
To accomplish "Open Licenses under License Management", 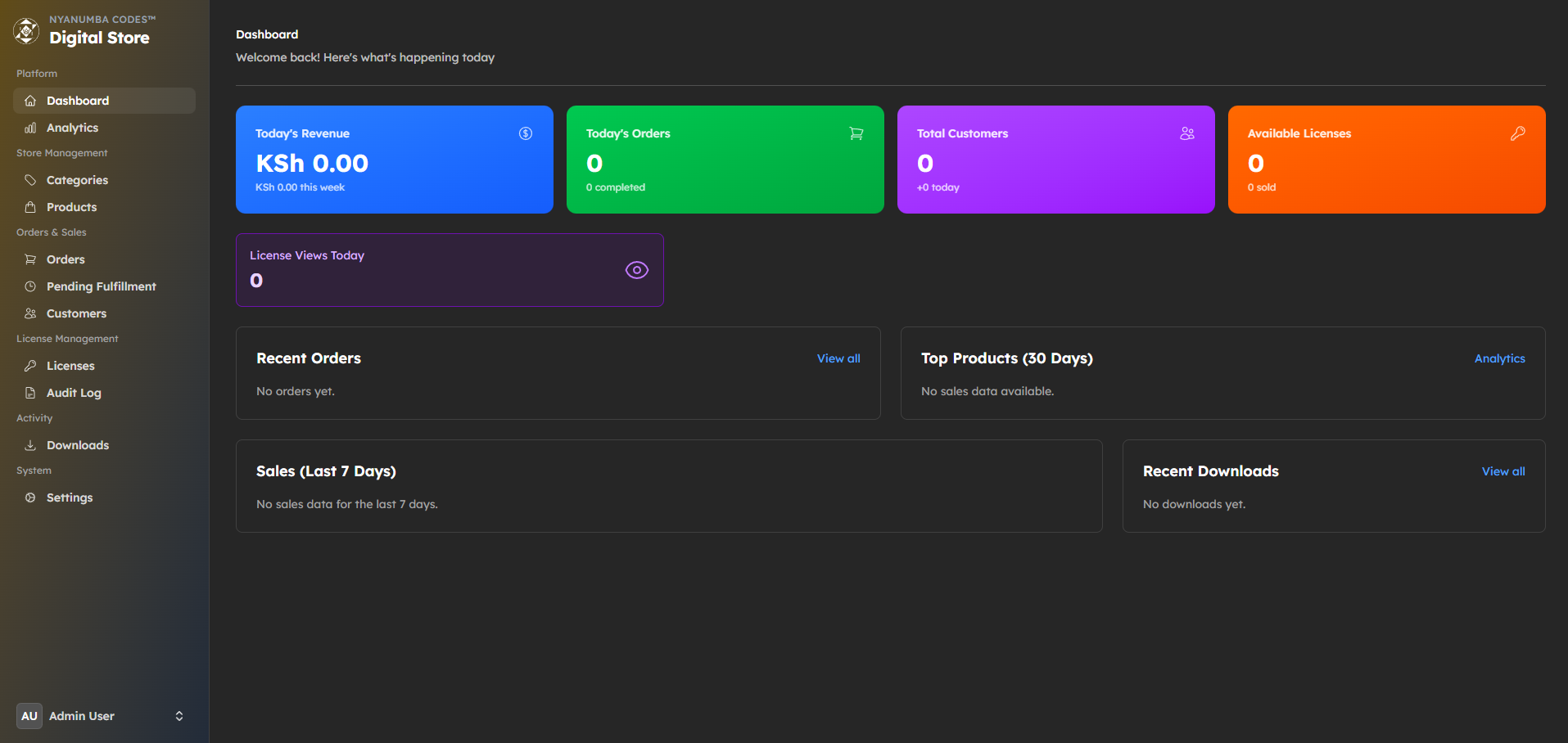I will point(70,366).
